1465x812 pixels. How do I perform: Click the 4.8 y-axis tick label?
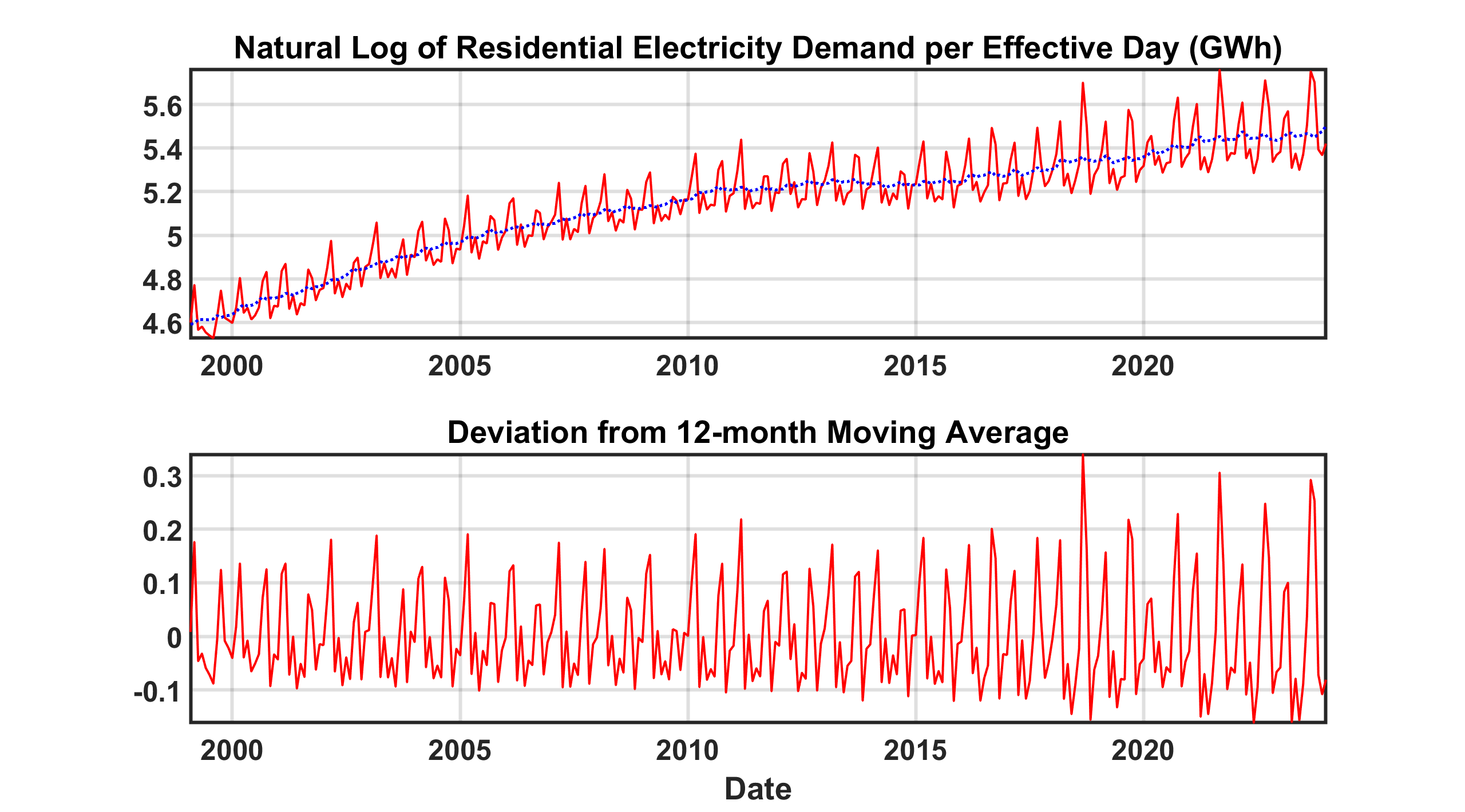(163, 281)
